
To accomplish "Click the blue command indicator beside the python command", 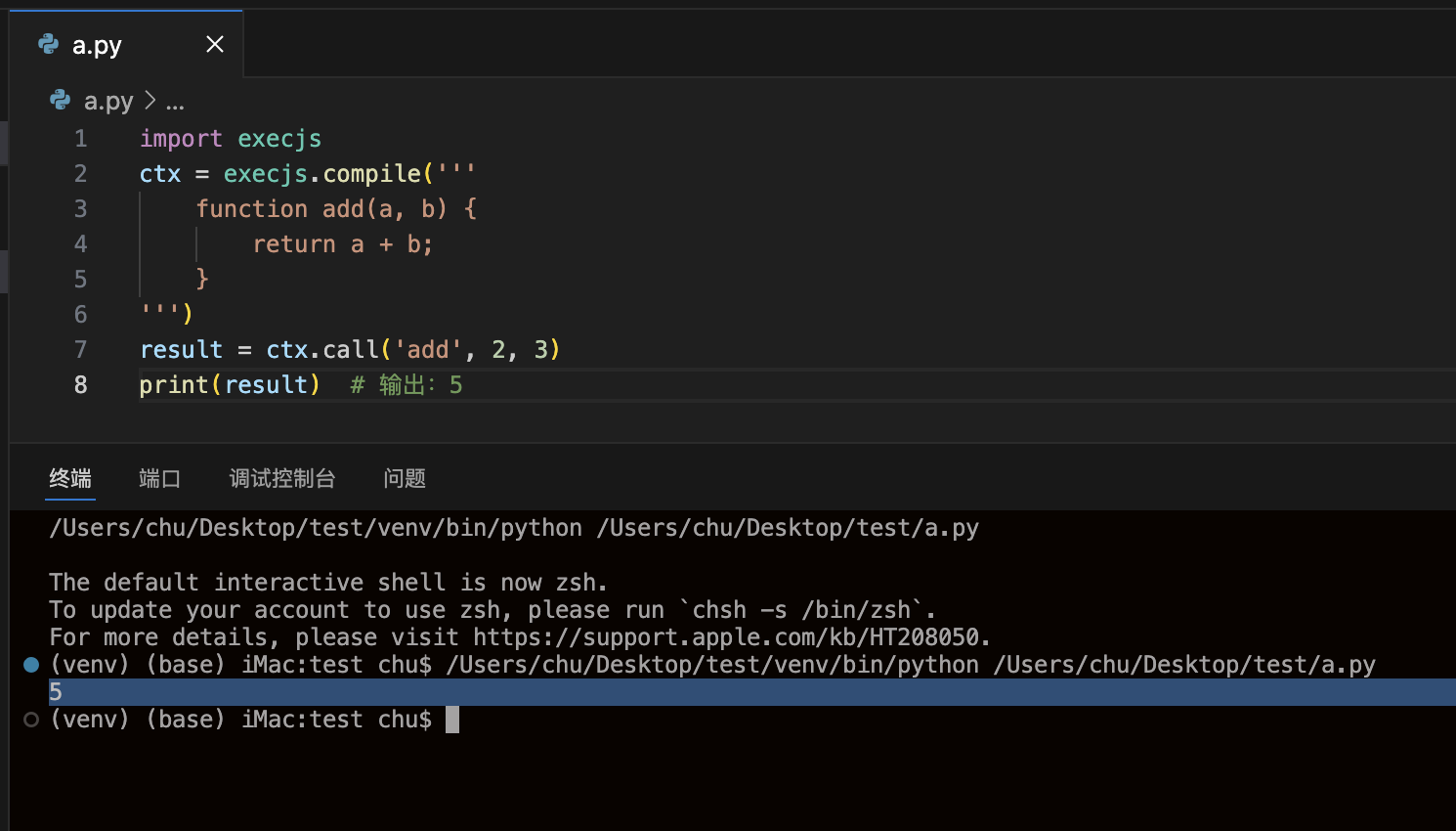I will 30,664.
